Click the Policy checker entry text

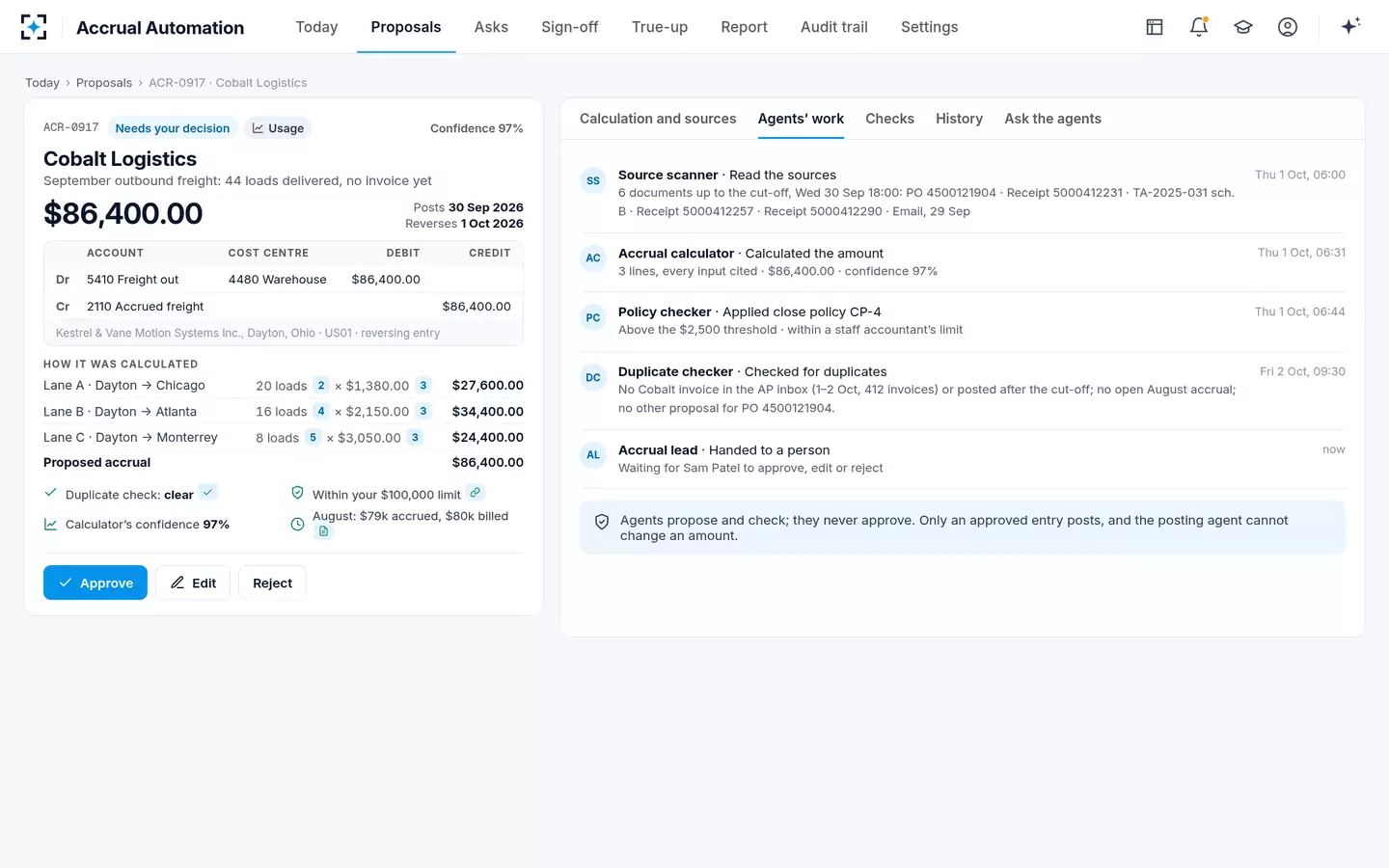click(x=790, y=321)
